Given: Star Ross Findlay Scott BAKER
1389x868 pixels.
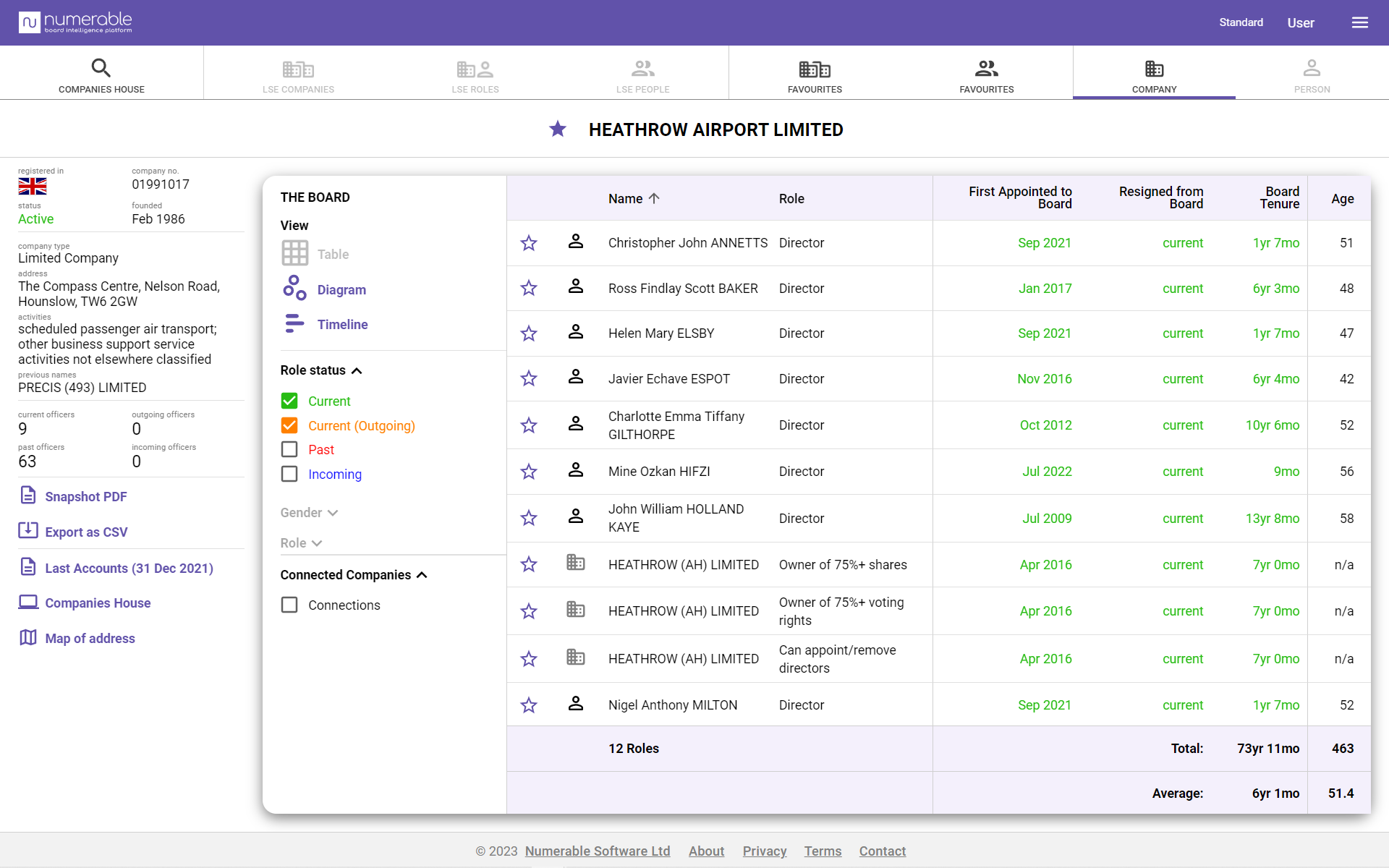Looking at the screenshot, I should pos(529,288).
